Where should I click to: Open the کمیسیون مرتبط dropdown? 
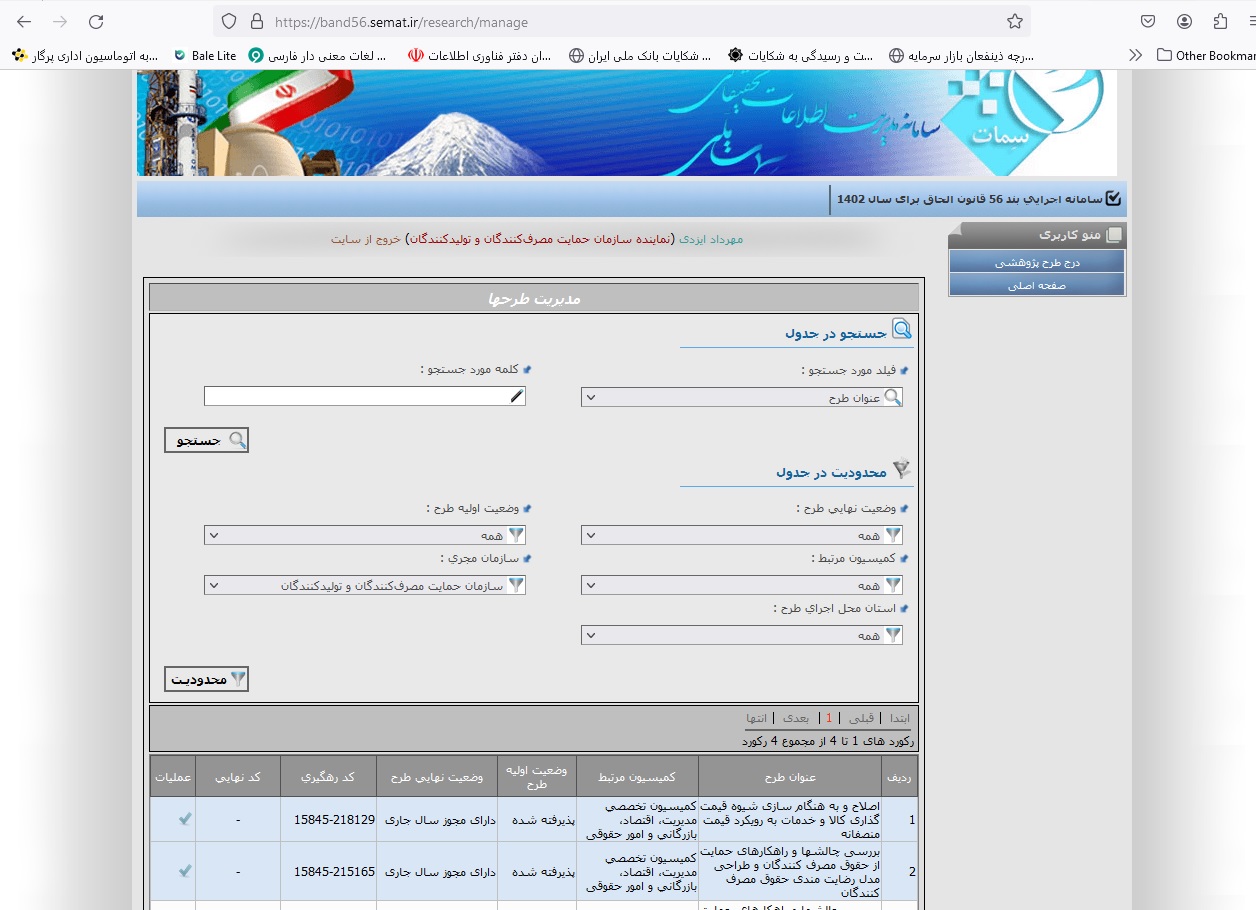coord(741,585)
